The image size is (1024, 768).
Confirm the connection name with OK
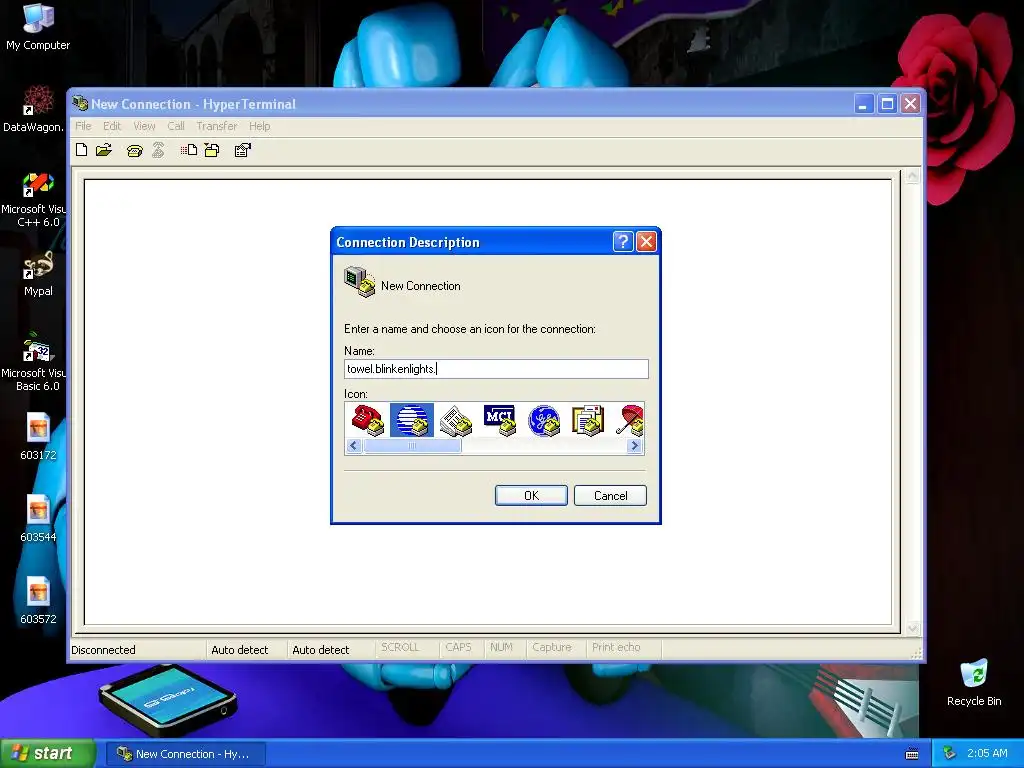531,496
